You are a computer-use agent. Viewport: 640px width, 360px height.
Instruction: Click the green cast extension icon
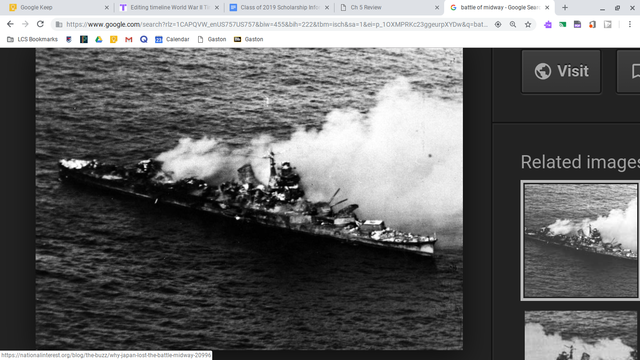(x=562, y=24)
